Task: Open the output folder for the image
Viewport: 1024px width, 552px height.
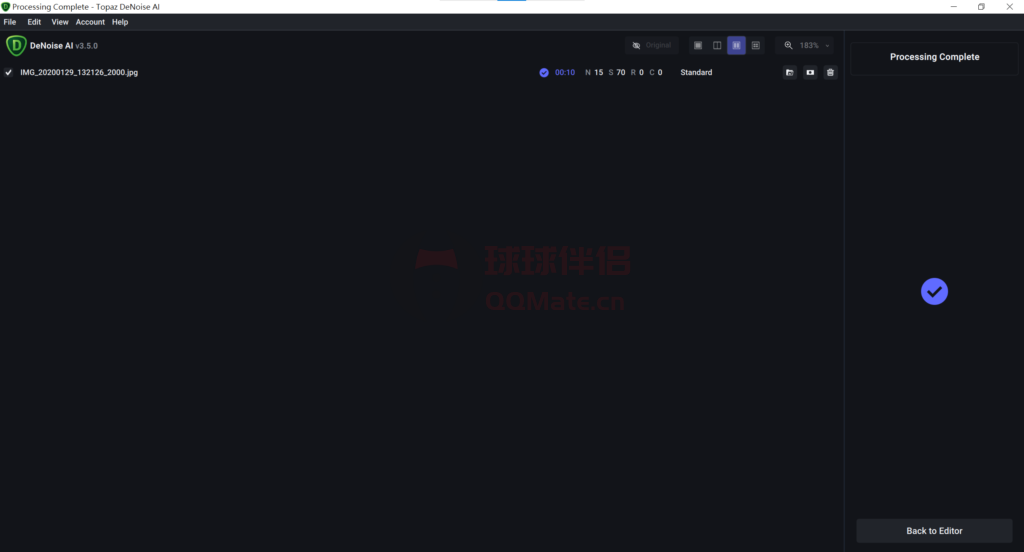Action: pyautogui.click(x=789, y=73)
